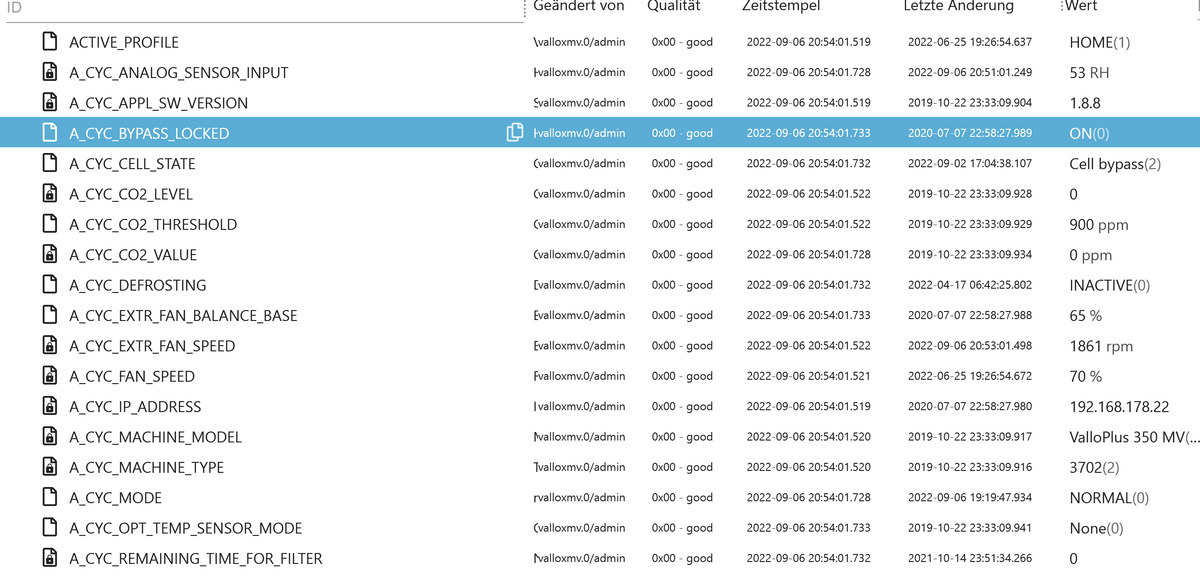1200x576 pixels.
Task: Click the A_CYC_DEFROSTING file icon
Action: [48, 285]
